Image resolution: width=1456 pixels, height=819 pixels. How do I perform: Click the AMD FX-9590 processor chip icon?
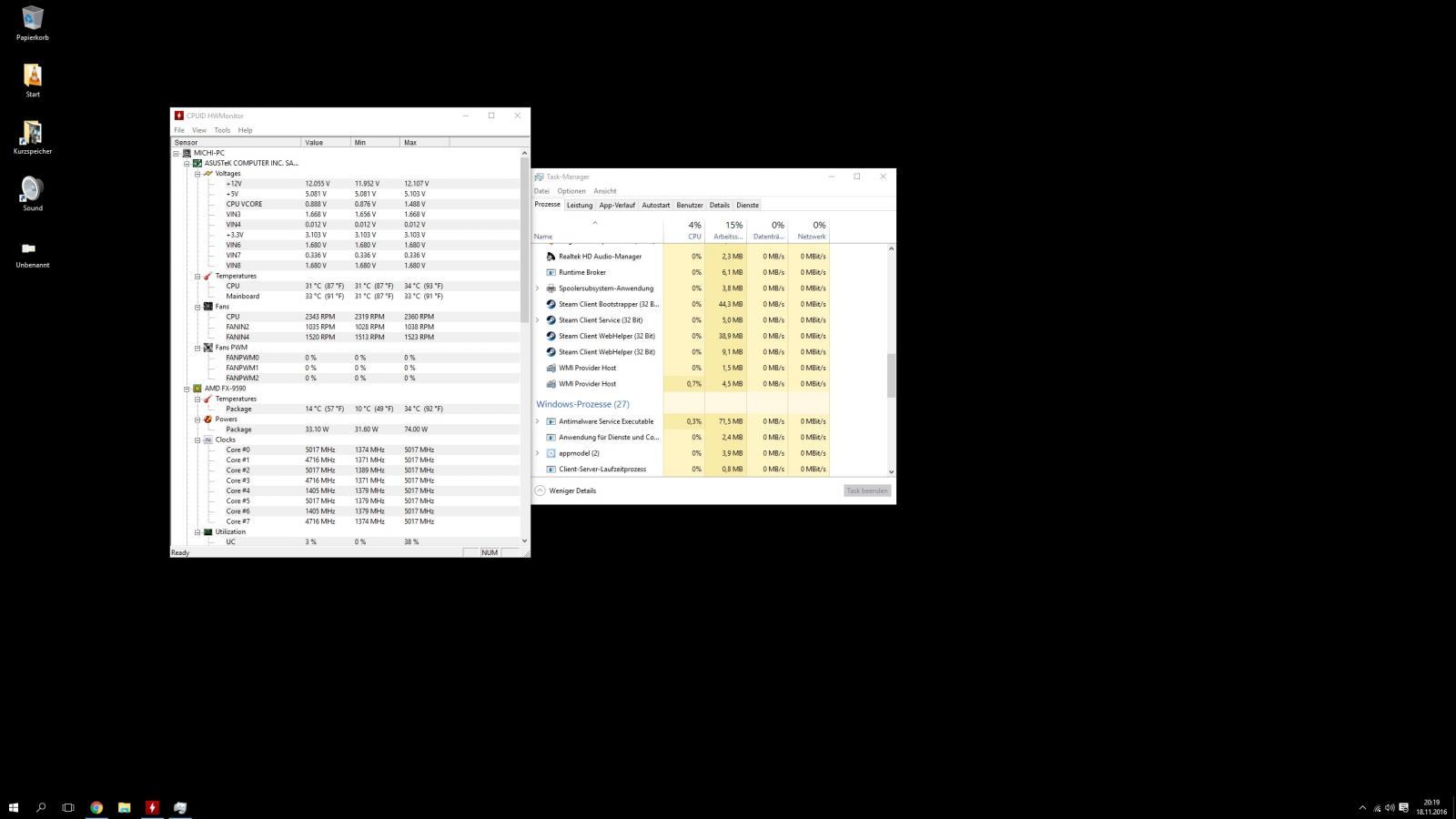[x=197, y=389]
